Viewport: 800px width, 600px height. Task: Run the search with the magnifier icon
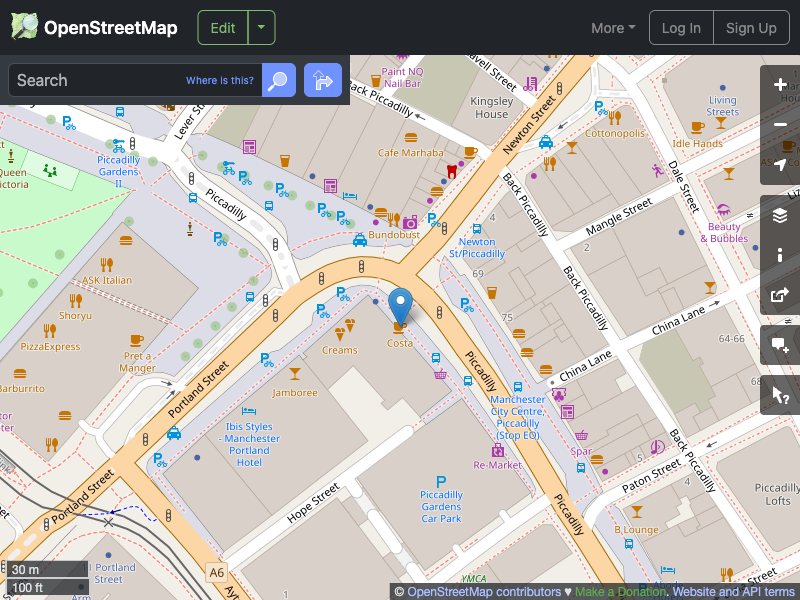(x=278, y=80)
